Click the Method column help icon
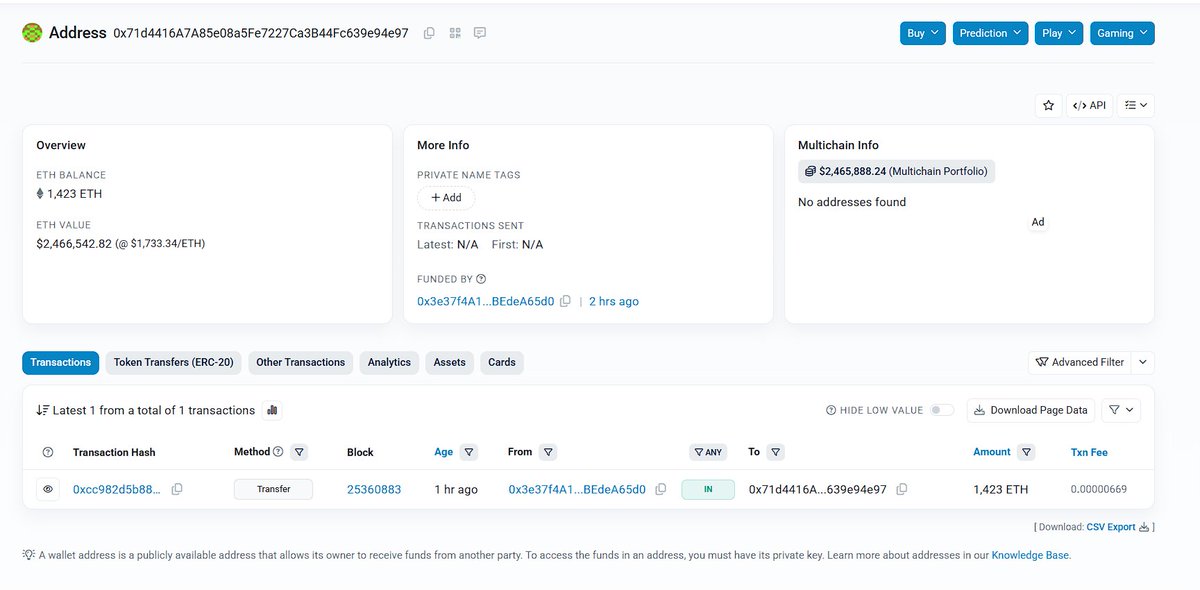 coord(278,452)
